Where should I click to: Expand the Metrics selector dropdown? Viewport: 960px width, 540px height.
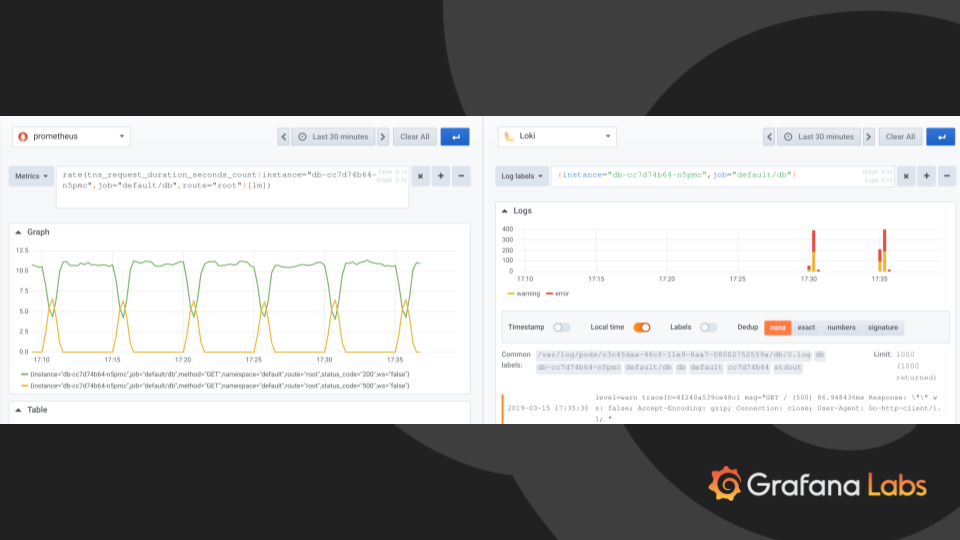[x=31, y=176]
